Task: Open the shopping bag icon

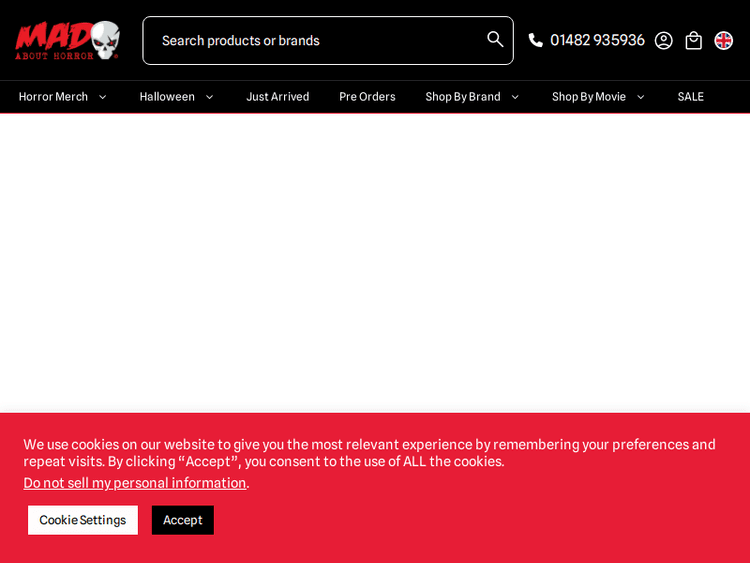Action: coord(693,40)
